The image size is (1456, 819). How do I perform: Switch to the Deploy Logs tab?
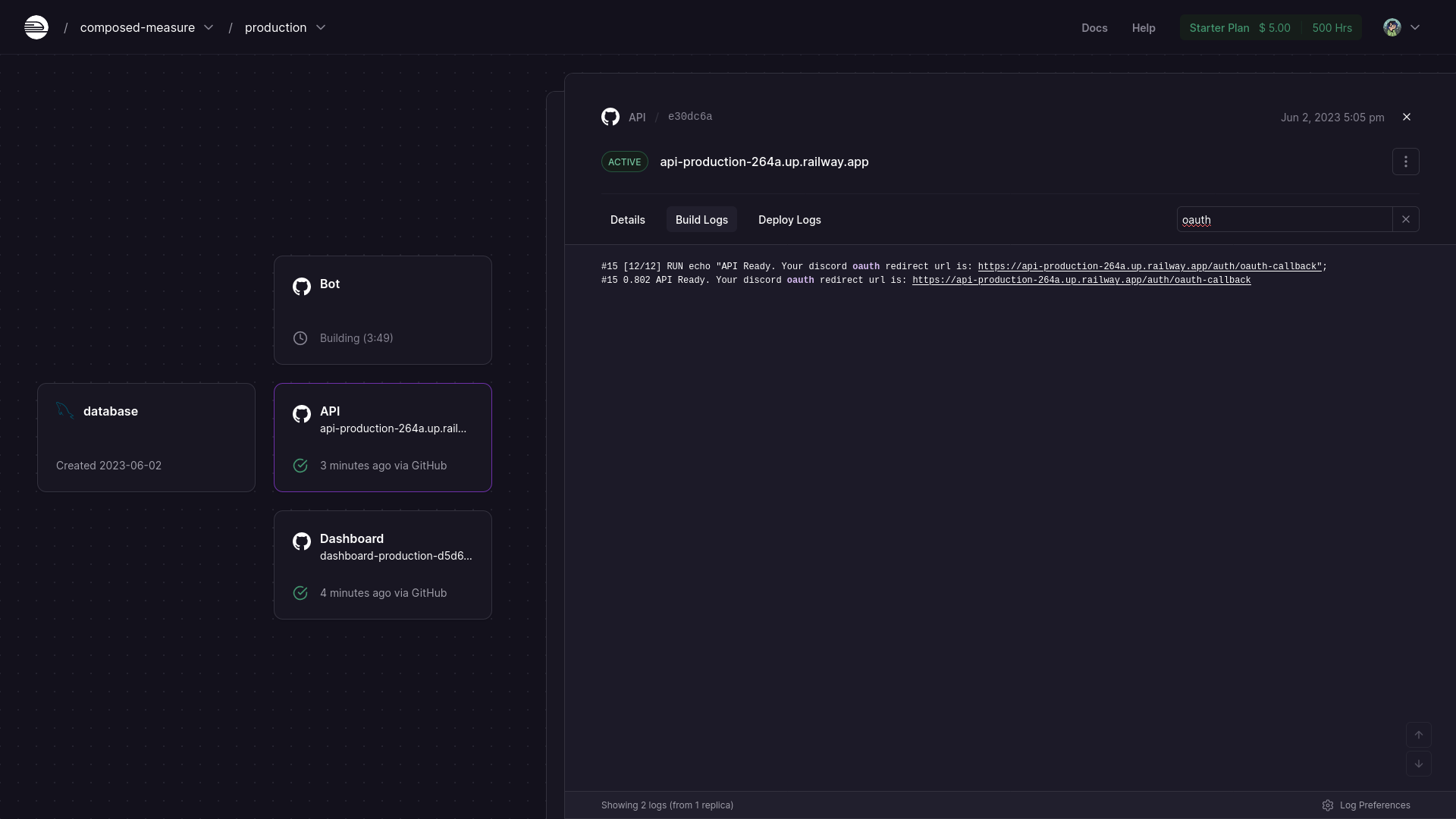pyautogui.click(x=789, y=220)
